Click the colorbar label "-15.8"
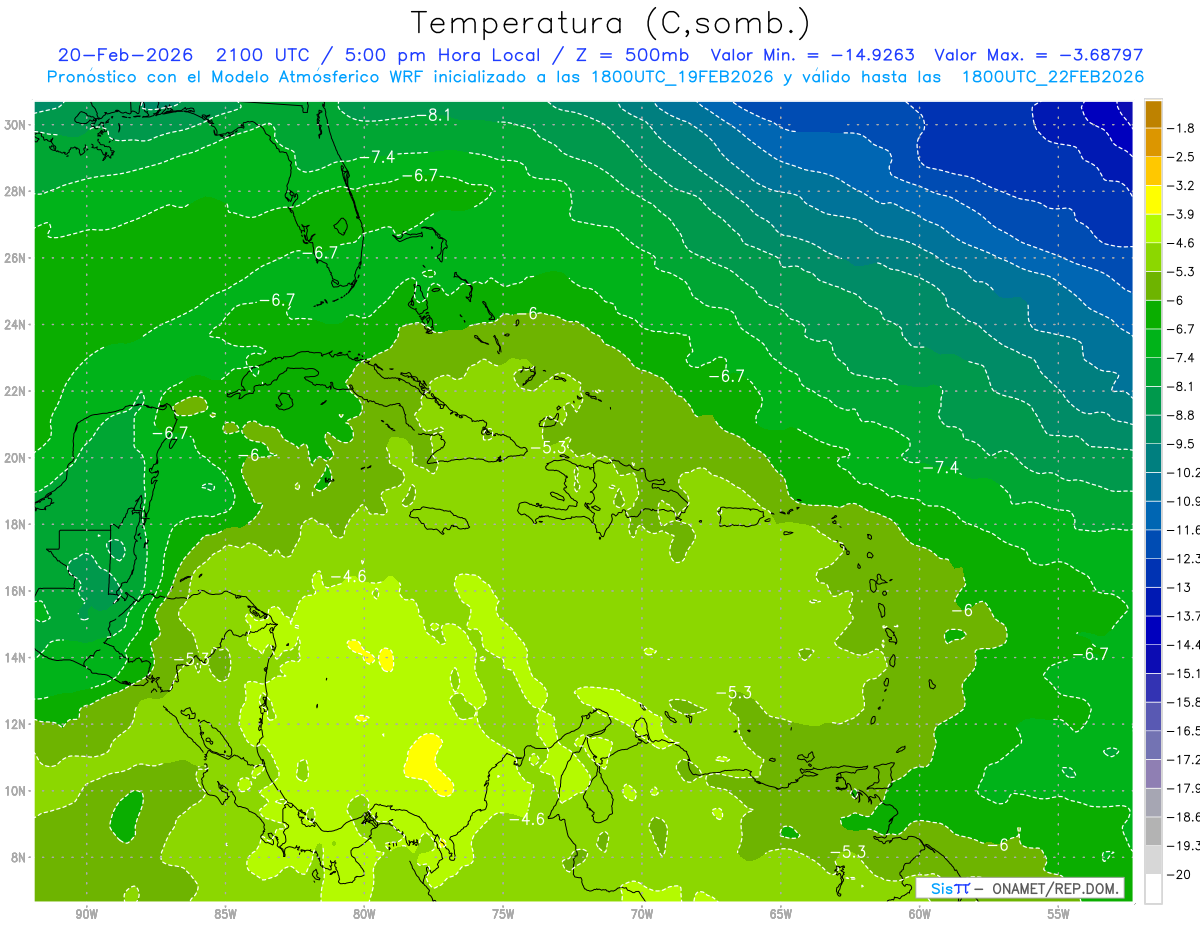The height and width of the screenshot is (927, 1200). [x=1184, y=702]
